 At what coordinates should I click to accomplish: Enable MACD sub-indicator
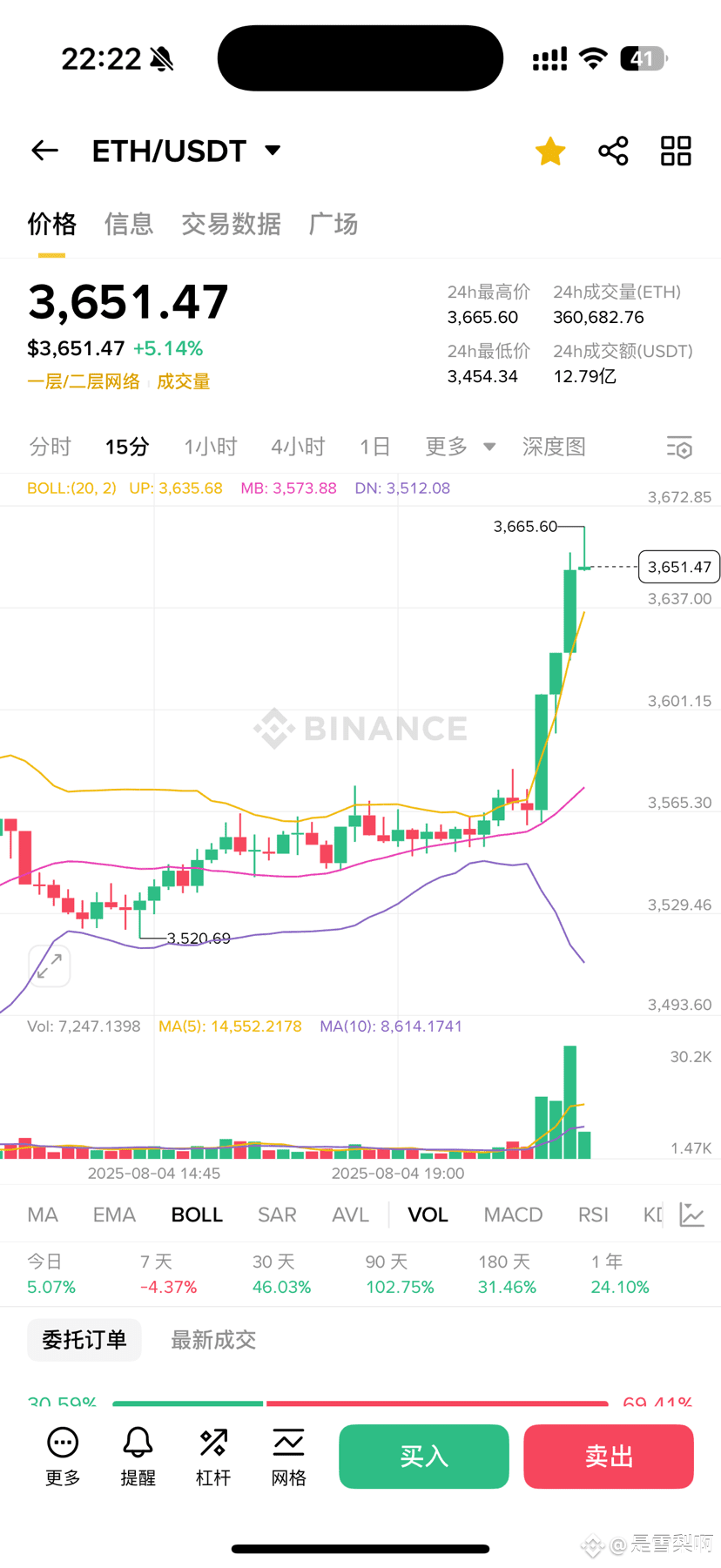pos(513,1215)
